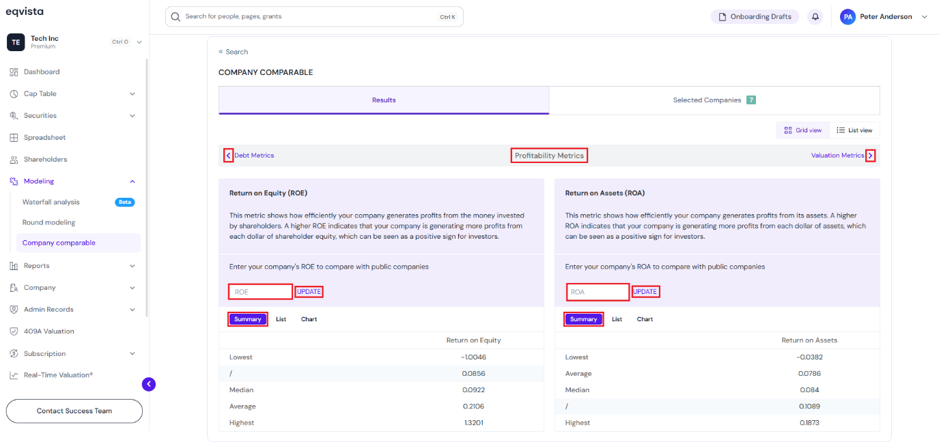Select Chart tab under ROE
The height and width of the screenshot is (444, 939).
[309, 319]
